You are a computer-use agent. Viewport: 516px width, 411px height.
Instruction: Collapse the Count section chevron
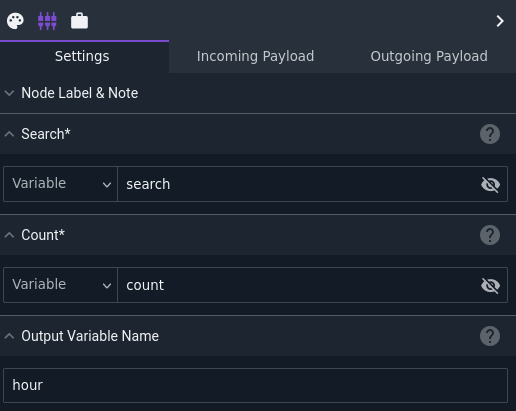(x=9, y=235)
